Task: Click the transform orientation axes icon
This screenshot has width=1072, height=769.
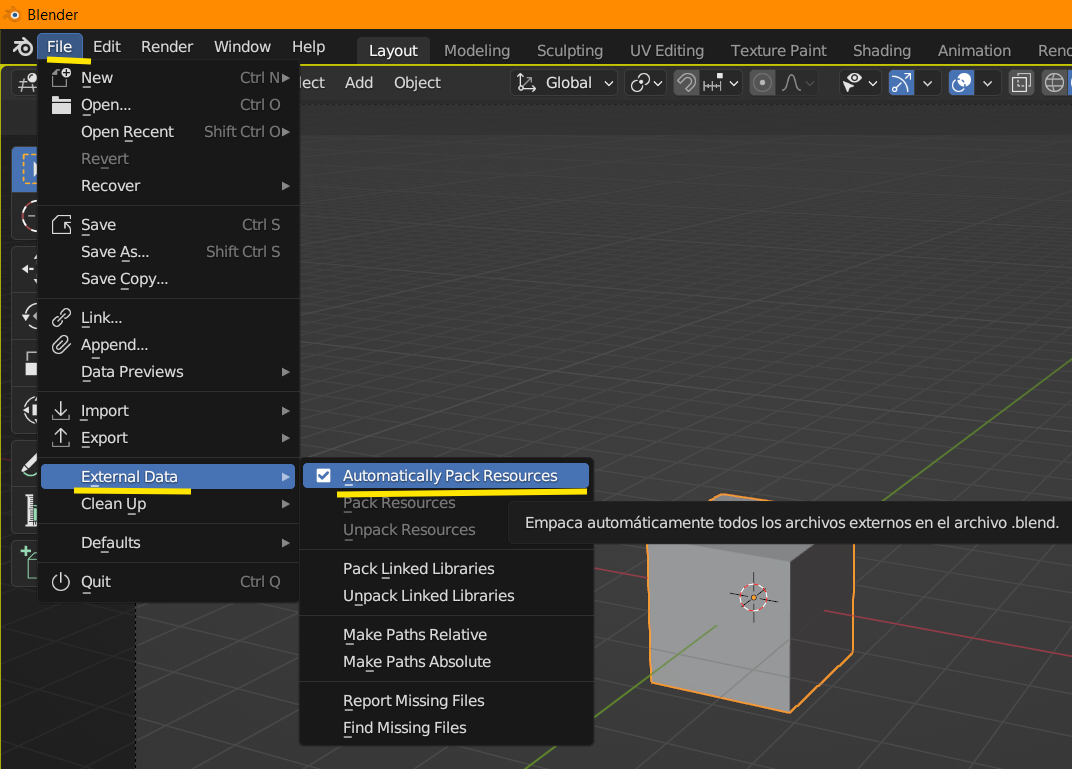Action: click(526, 83)
